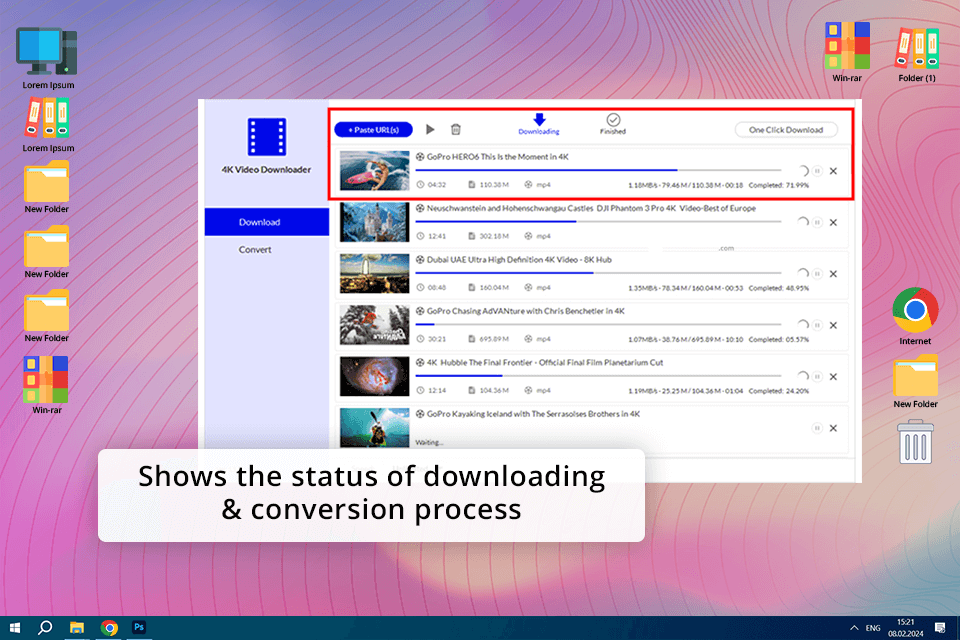Cancel the GoPro Chasing AdVANture download

click(833, 325)
